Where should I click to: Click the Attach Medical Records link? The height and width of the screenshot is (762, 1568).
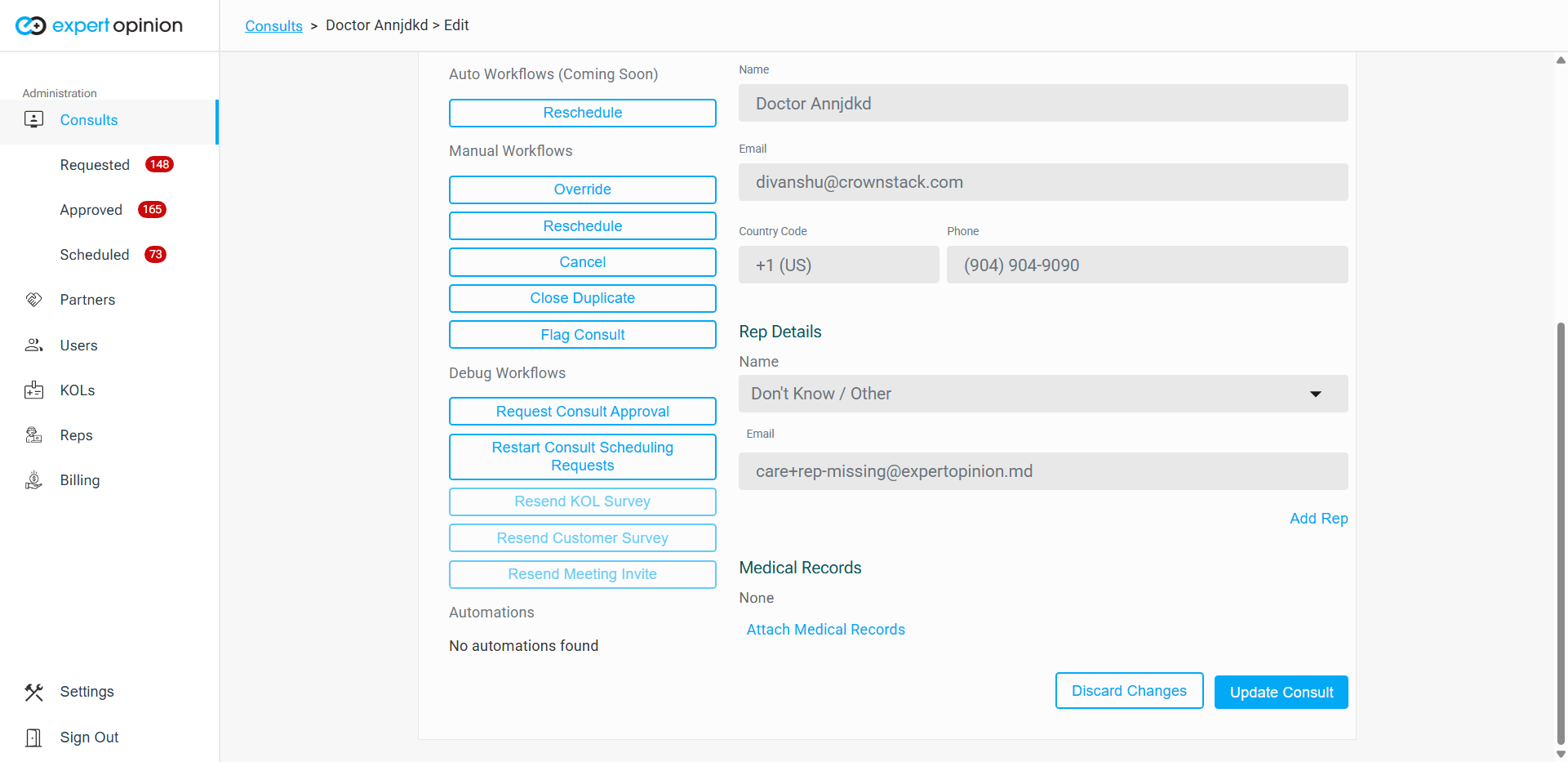(825, 630)
